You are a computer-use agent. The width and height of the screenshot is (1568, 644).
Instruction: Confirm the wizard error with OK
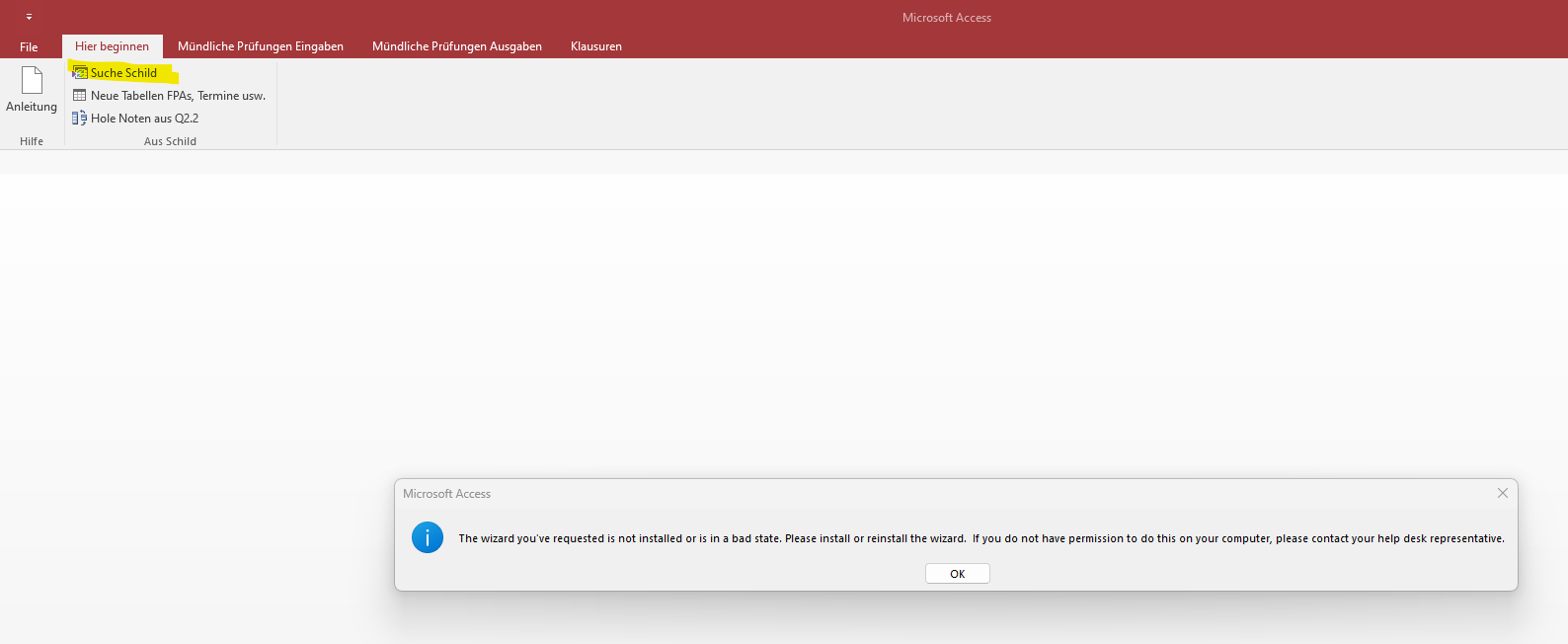(x=958, y=574)
